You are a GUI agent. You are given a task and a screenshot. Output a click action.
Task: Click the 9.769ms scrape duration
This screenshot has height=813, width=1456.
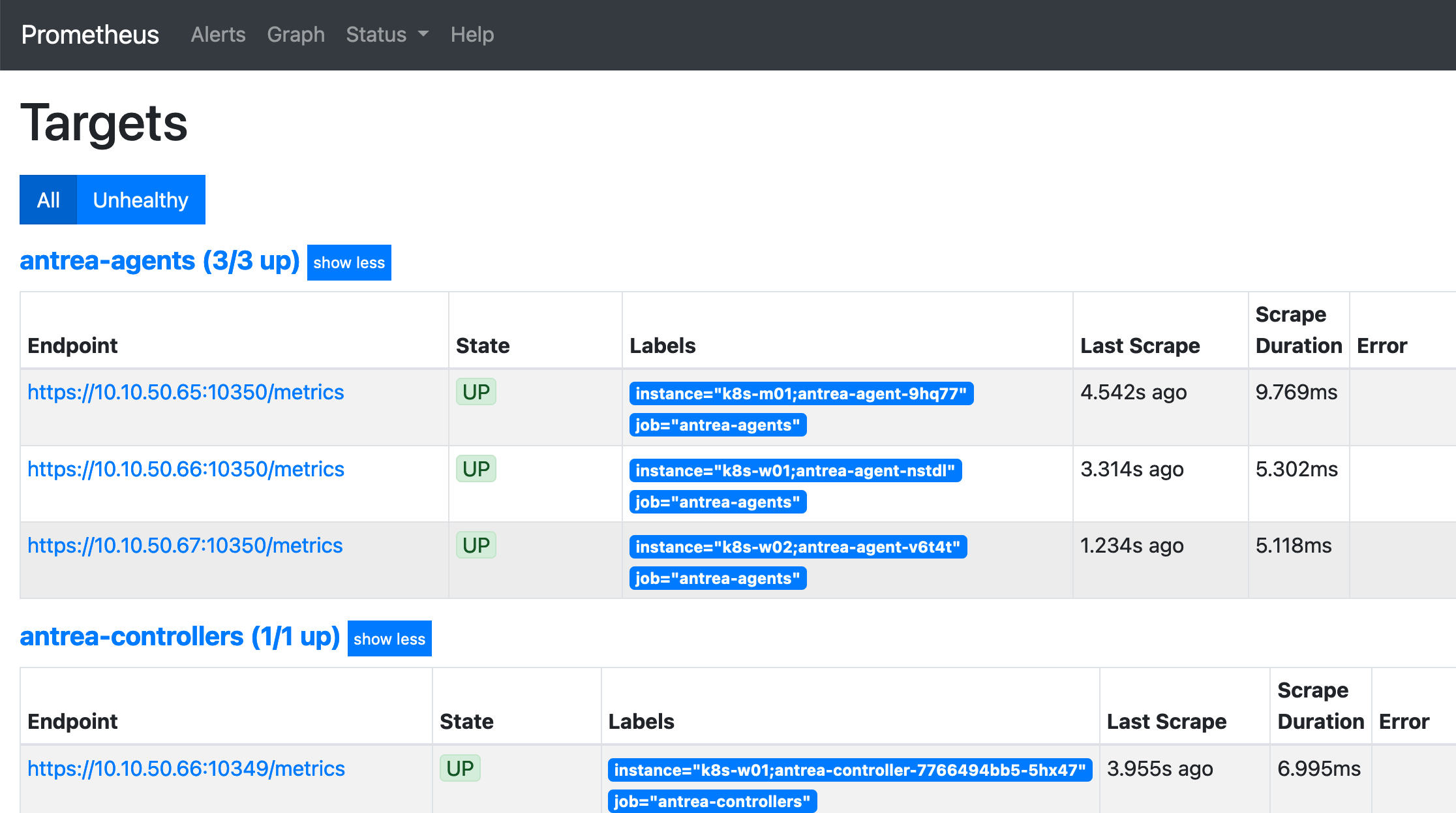click(x=1297, y=392)
